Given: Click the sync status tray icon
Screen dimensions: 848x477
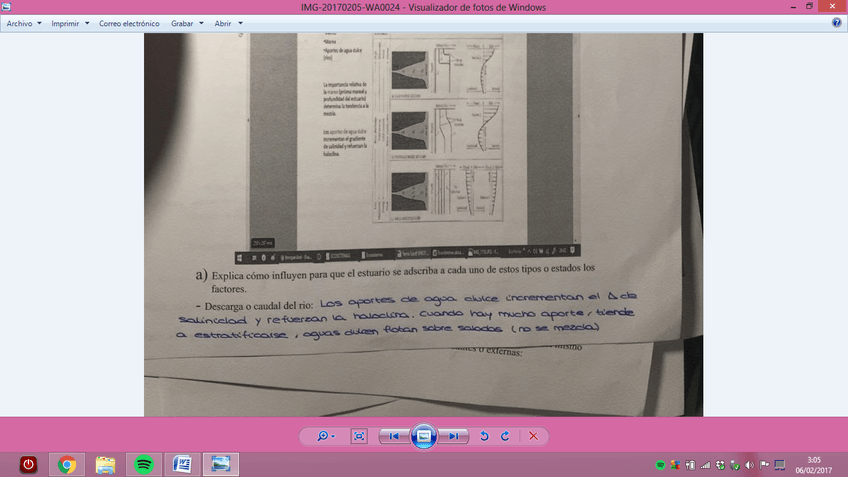Looking at the screenshot, I should tap(720, 465).
